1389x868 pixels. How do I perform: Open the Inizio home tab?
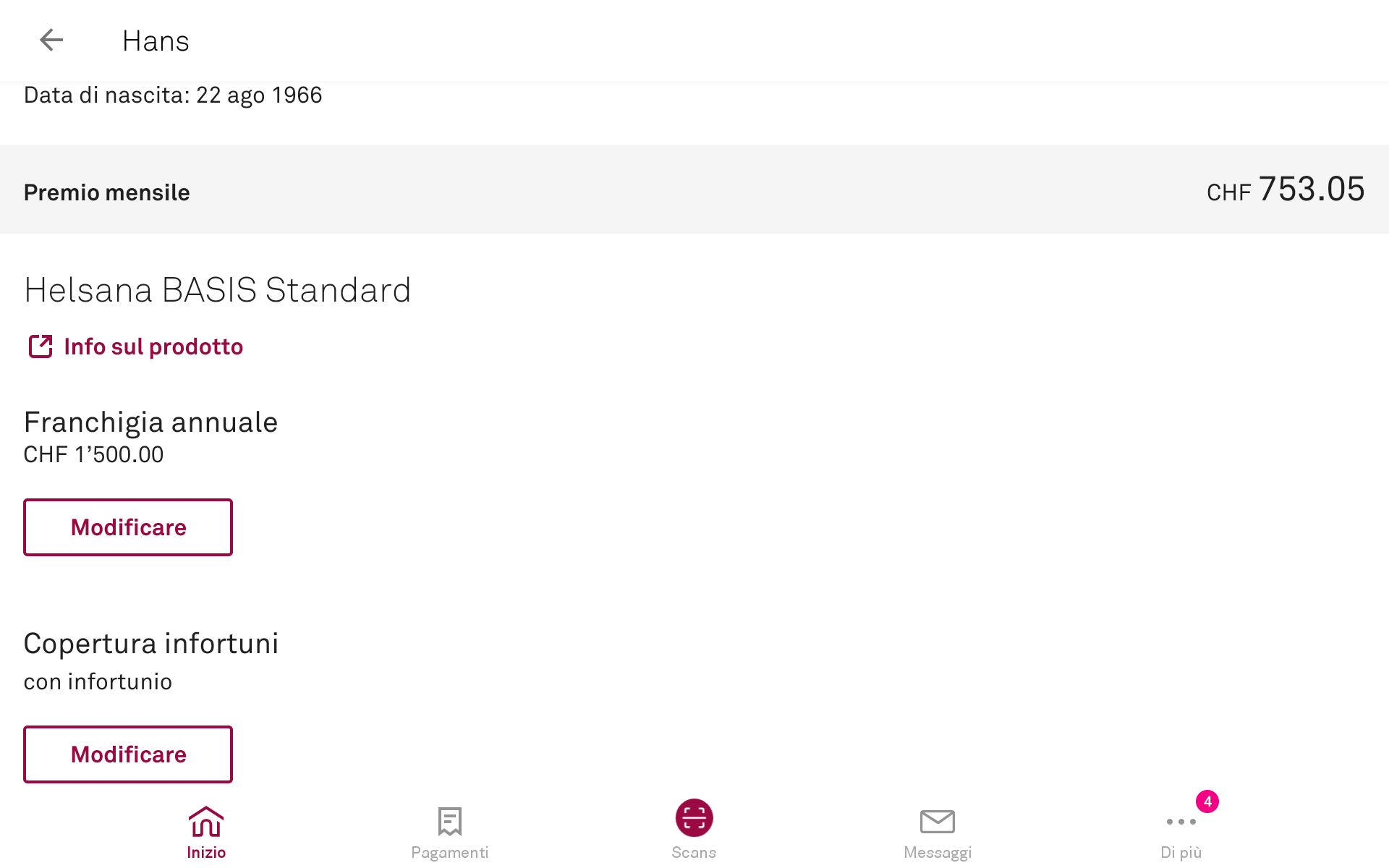tap(206, 832)
